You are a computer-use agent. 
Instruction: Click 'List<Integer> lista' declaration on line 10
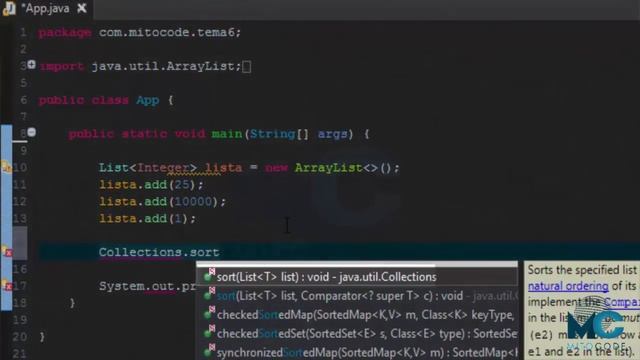tap(170, 168)
